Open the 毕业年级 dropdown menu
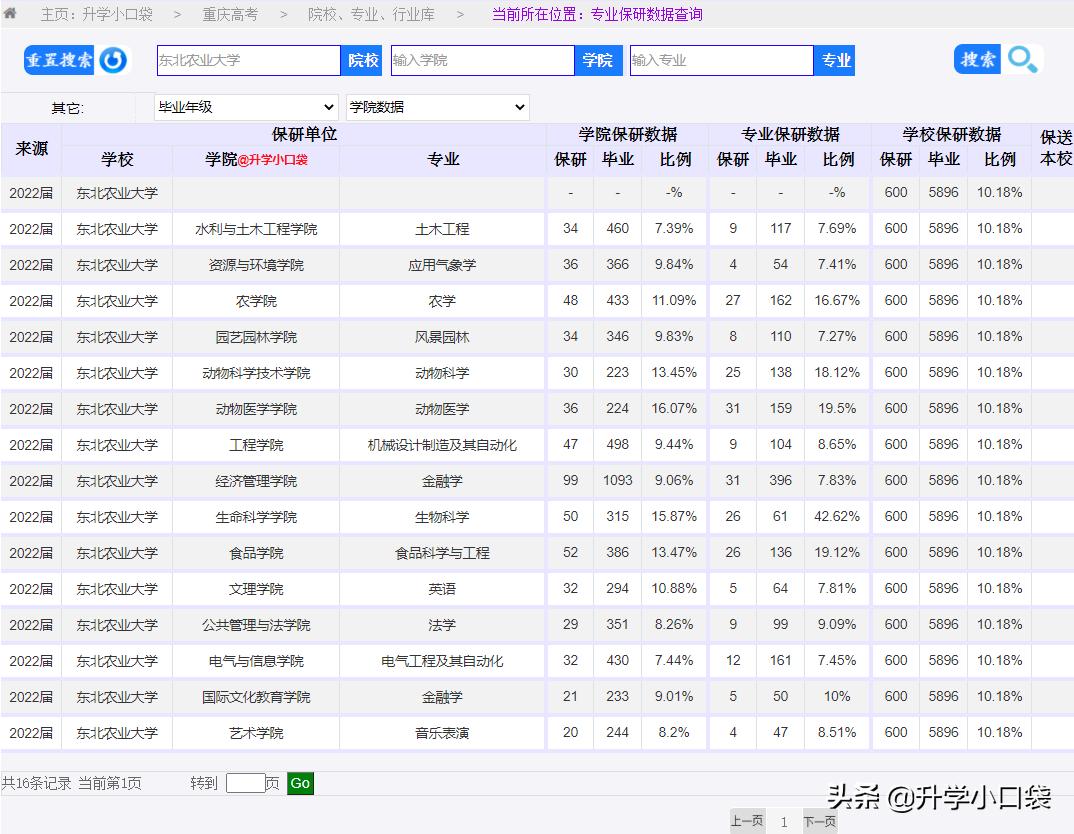 (x=244, y=106)
